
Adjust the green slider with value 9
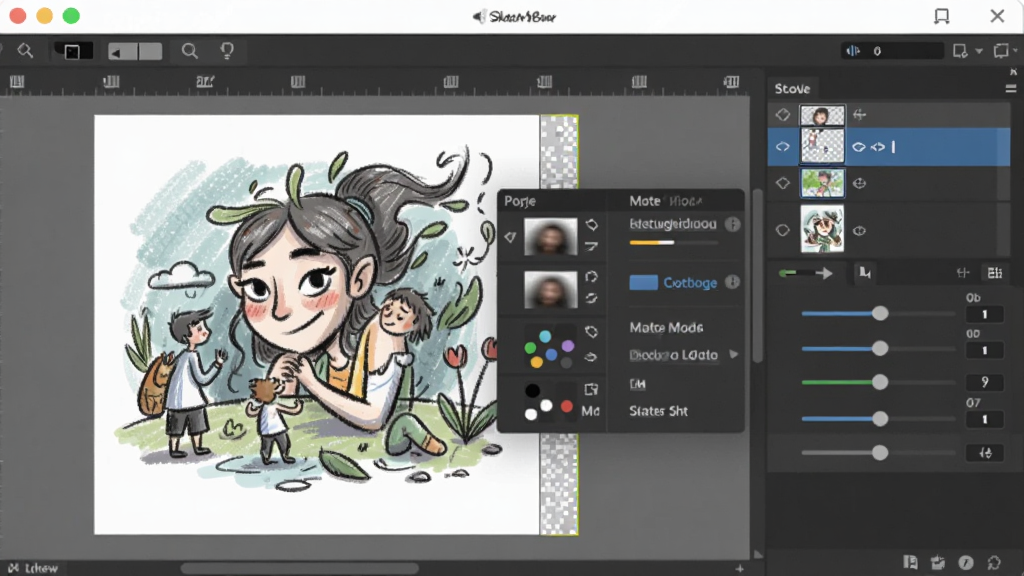pos(880,382)
